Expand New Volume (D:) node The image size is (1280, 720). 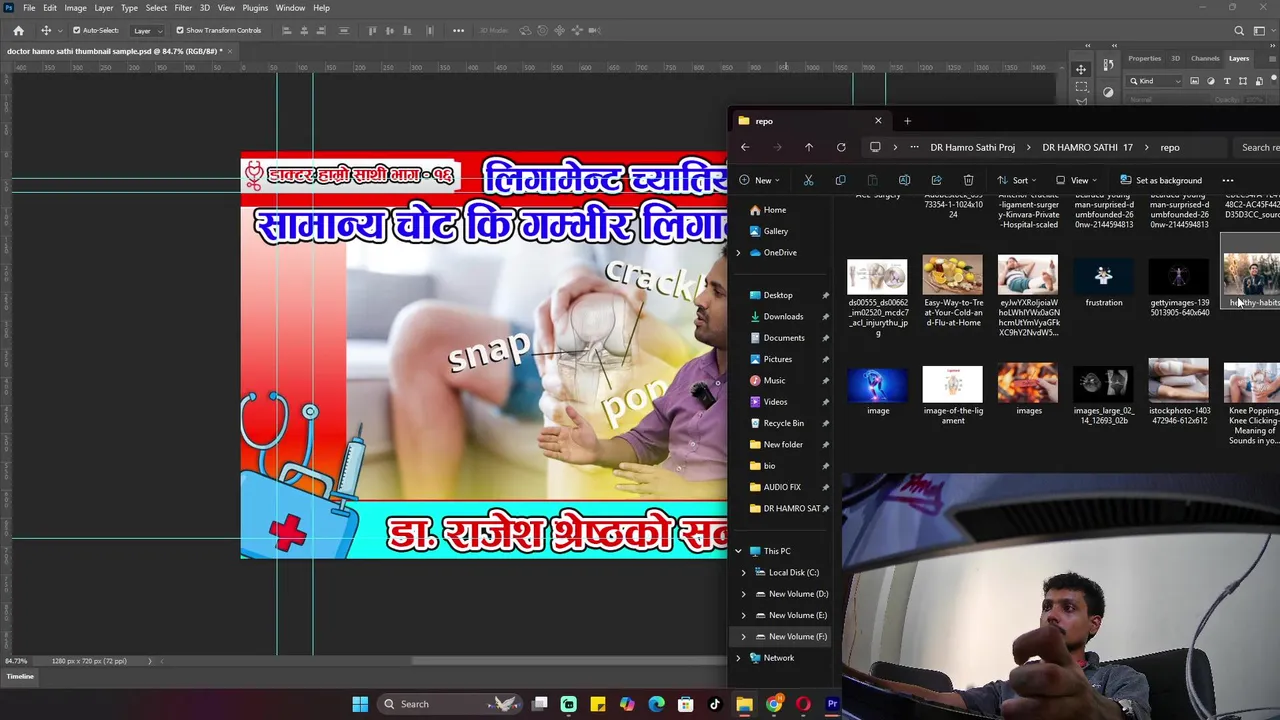click(743, 594)
